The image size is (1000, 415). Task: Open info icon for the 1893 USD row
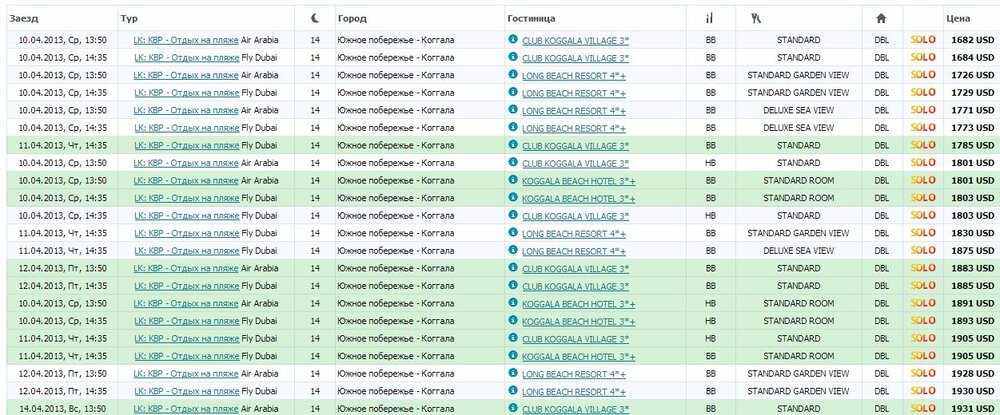pyautogui.click(x=512, y=320)
